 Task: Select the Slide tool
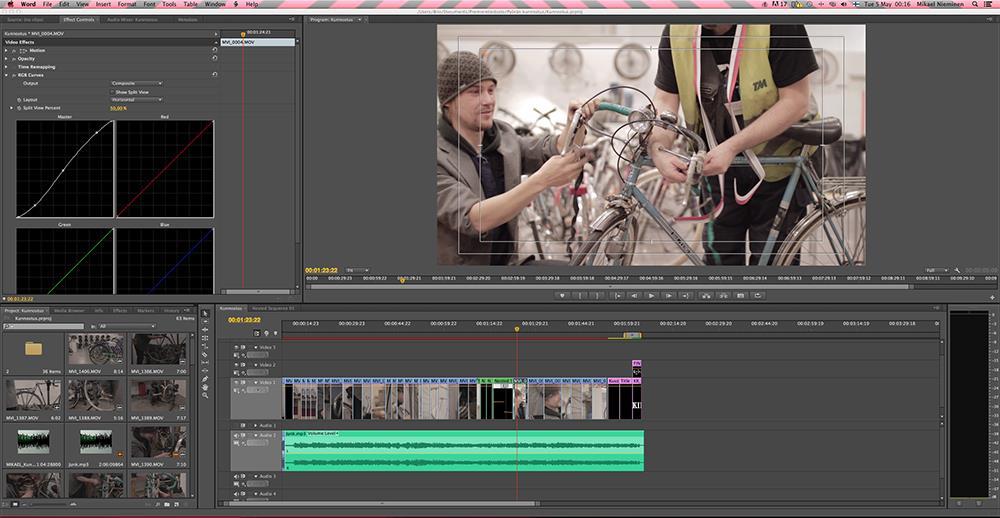[205, 371]
